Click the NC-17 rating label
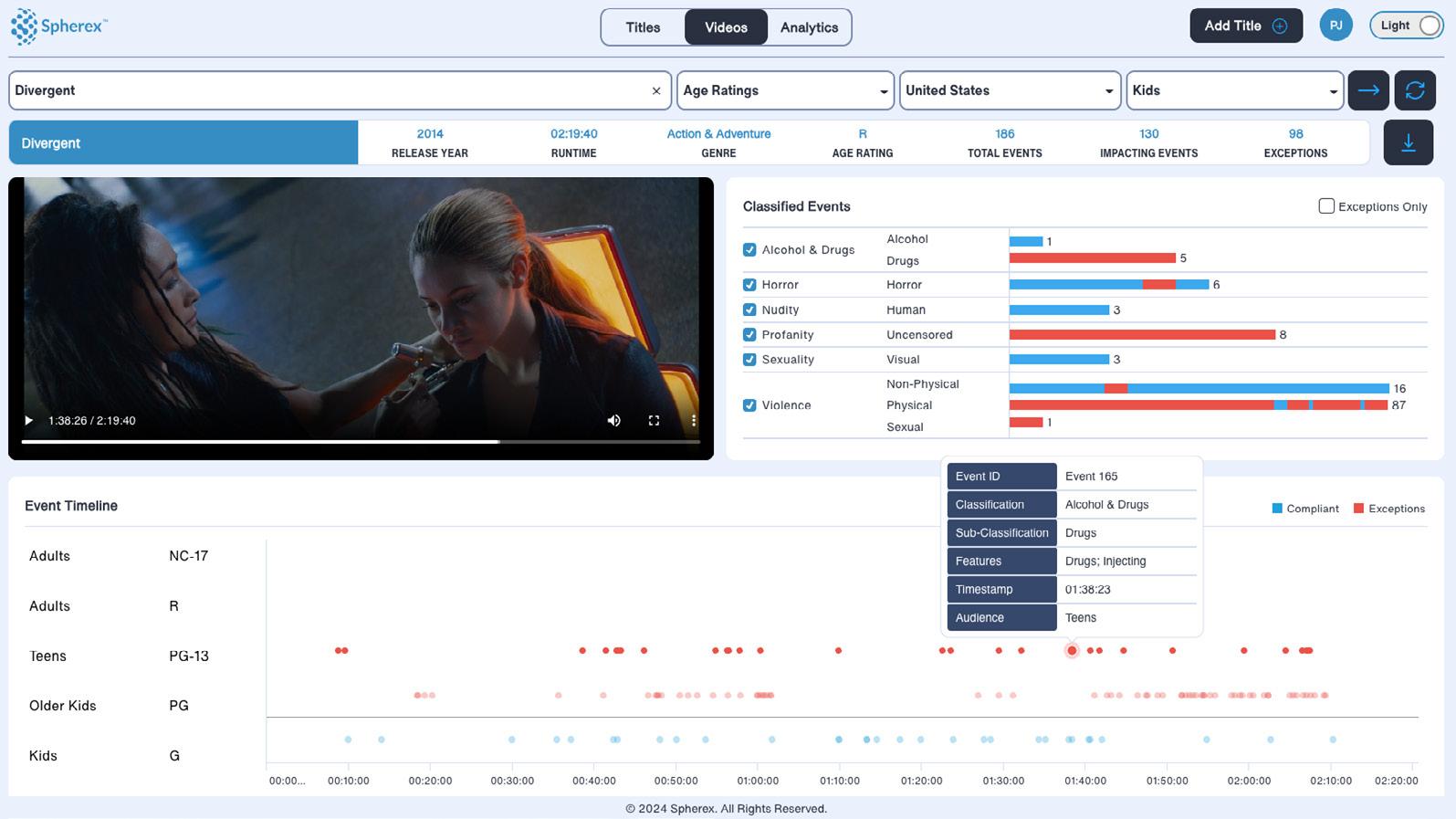The height and width of the screenshot is (819, 1456). [x=188, y=556]
